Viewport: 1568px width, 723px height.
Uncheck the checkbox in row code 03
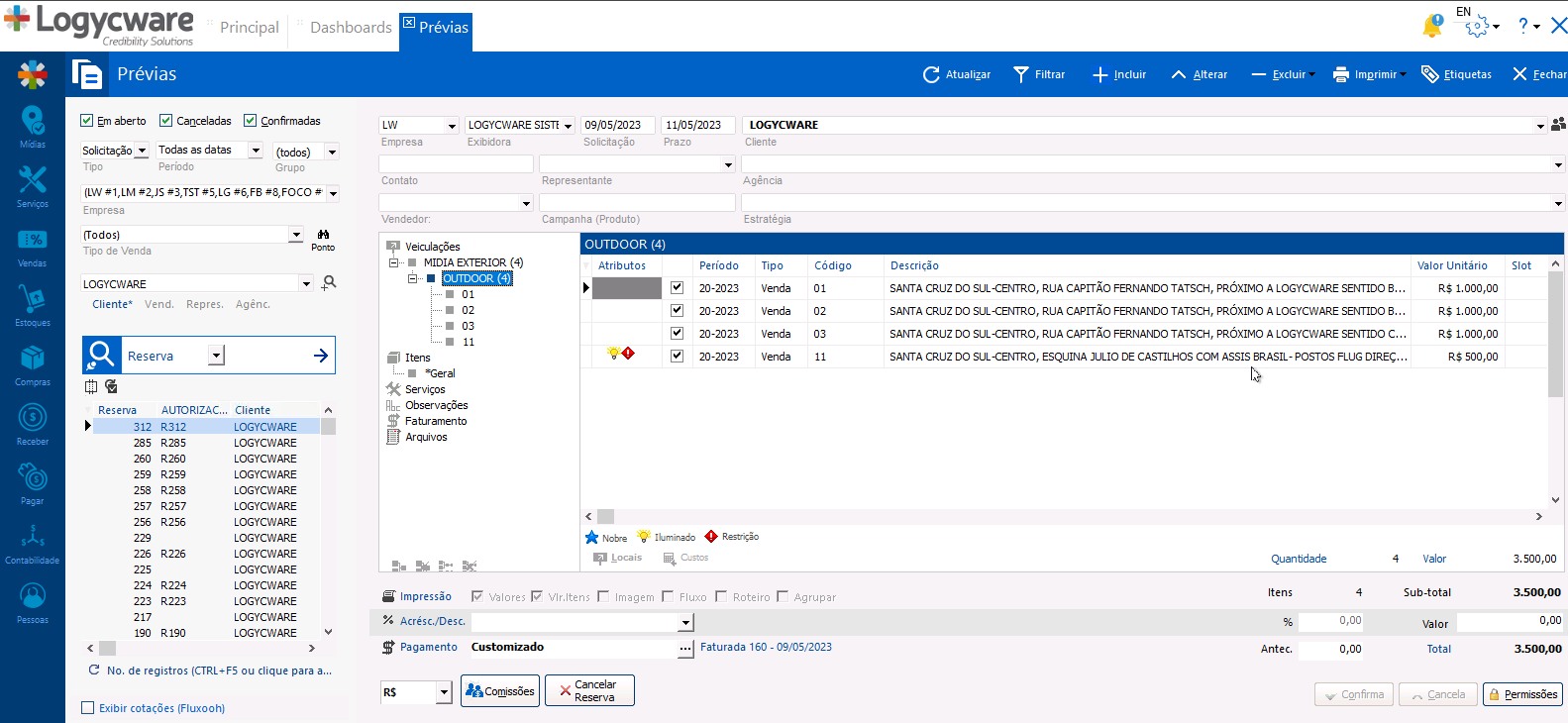pyautogui.click(x=678, y=334)
